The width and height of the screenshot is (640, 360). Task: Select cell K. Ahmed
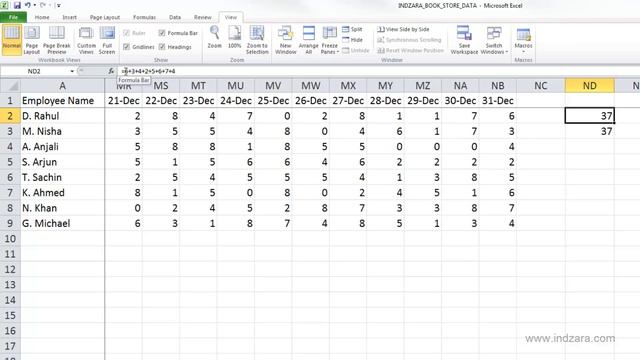click(62, 193)
